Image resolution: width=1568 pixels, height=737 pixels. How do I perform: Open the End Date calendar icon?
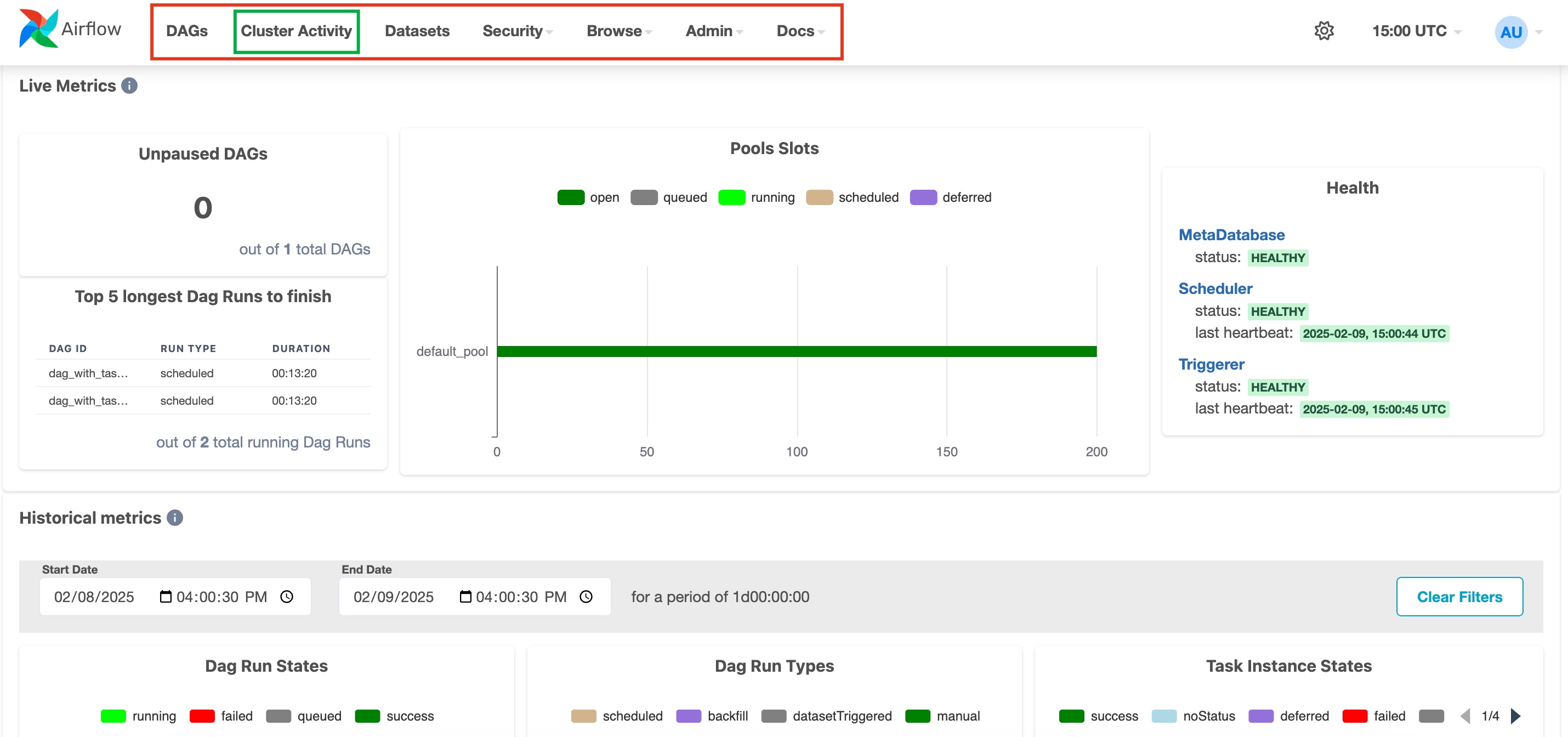tap(465, 597)
